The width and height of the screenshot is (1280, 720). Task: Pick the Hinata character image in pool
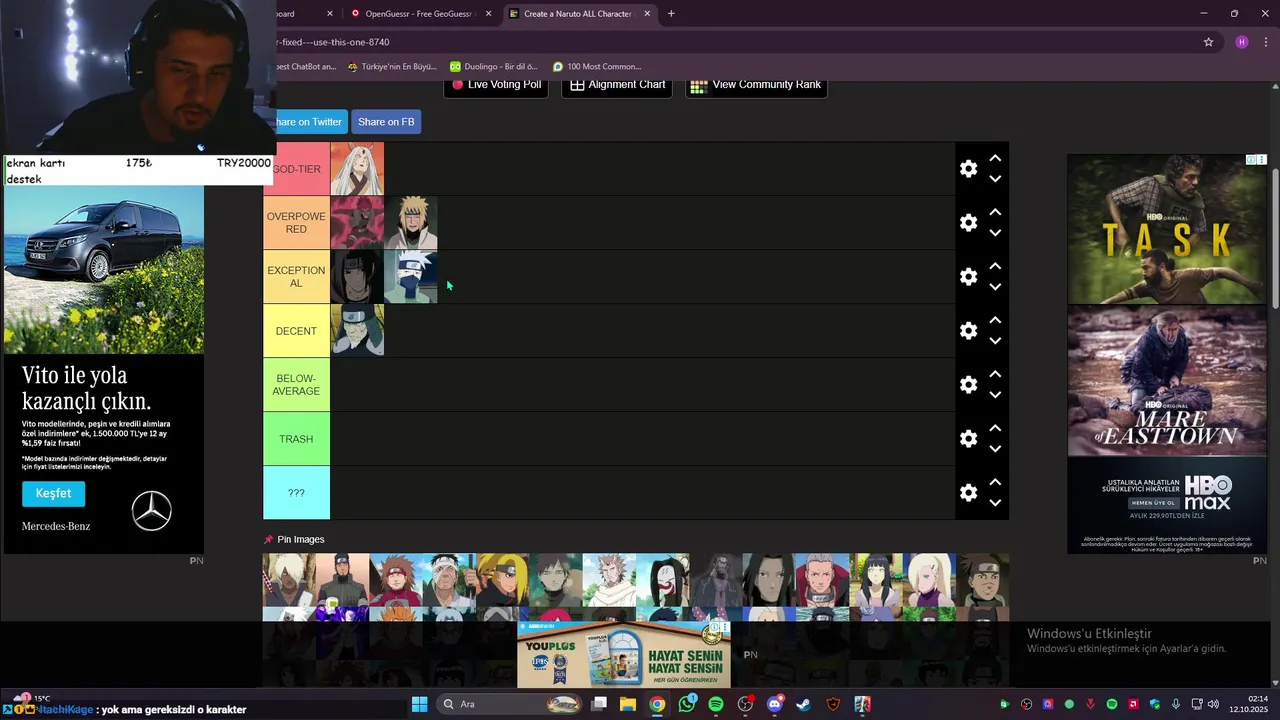pos(876,580)
